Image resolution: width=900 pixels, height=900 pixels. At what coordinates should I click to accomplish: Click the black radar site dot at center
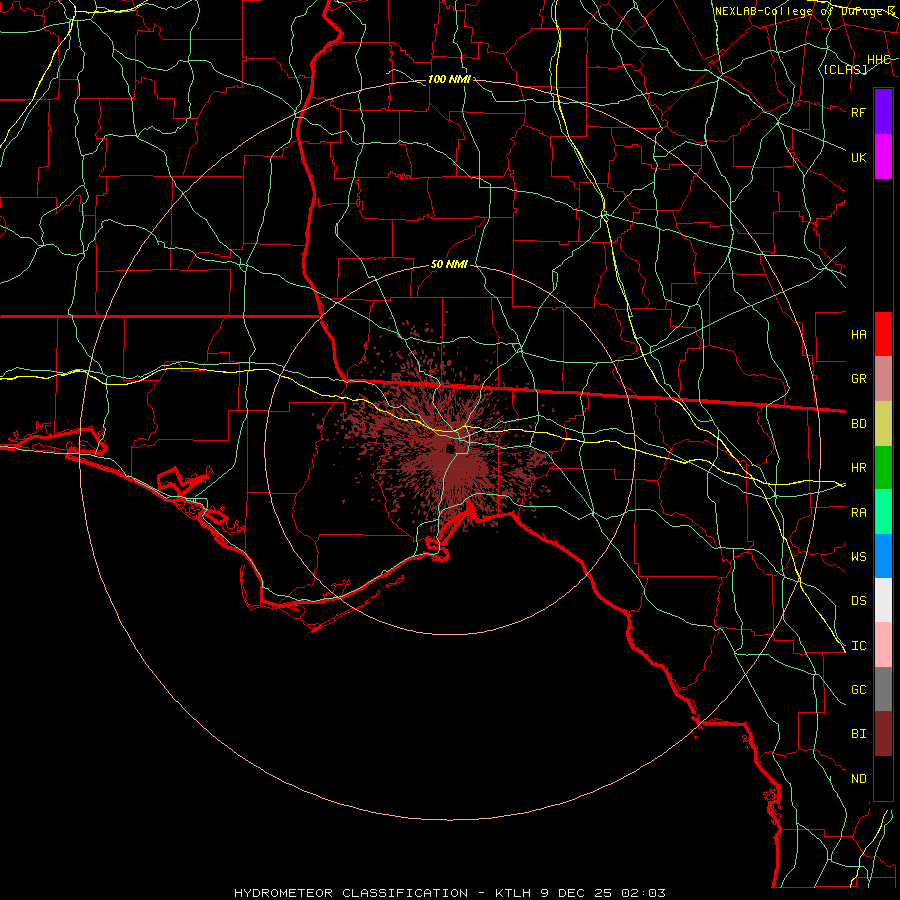coord(450,449)
